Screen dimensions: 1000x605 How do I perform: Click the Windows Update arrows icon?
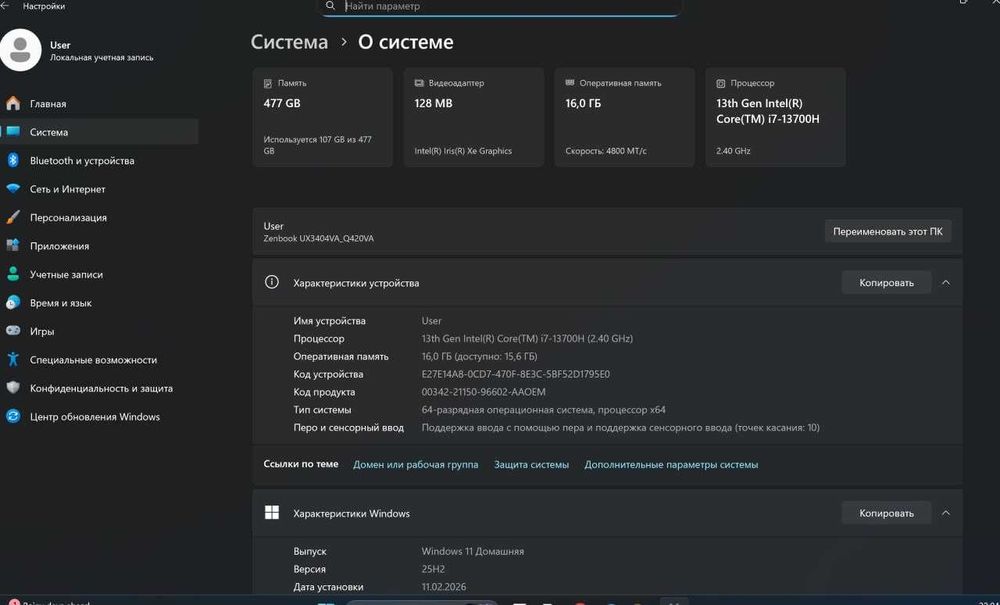(13, 416)
